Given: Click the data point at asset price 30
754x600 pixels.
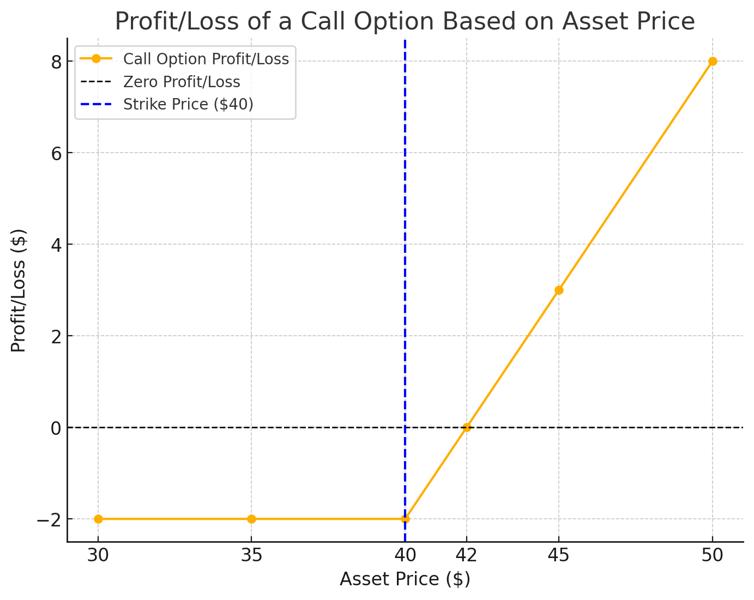Looking at the screenshot, I should click(98, 519).
